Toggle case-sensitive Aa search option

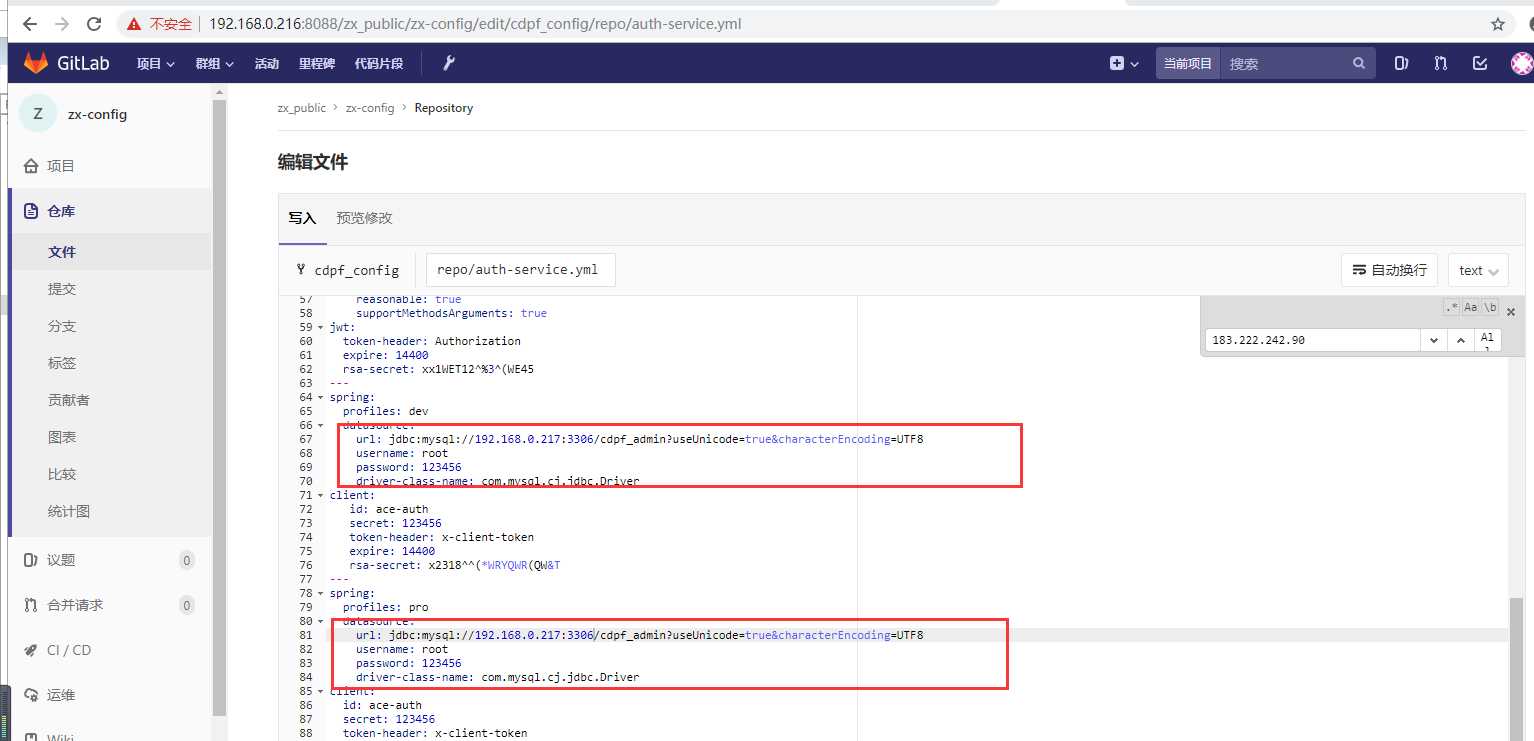(1470, 308)
